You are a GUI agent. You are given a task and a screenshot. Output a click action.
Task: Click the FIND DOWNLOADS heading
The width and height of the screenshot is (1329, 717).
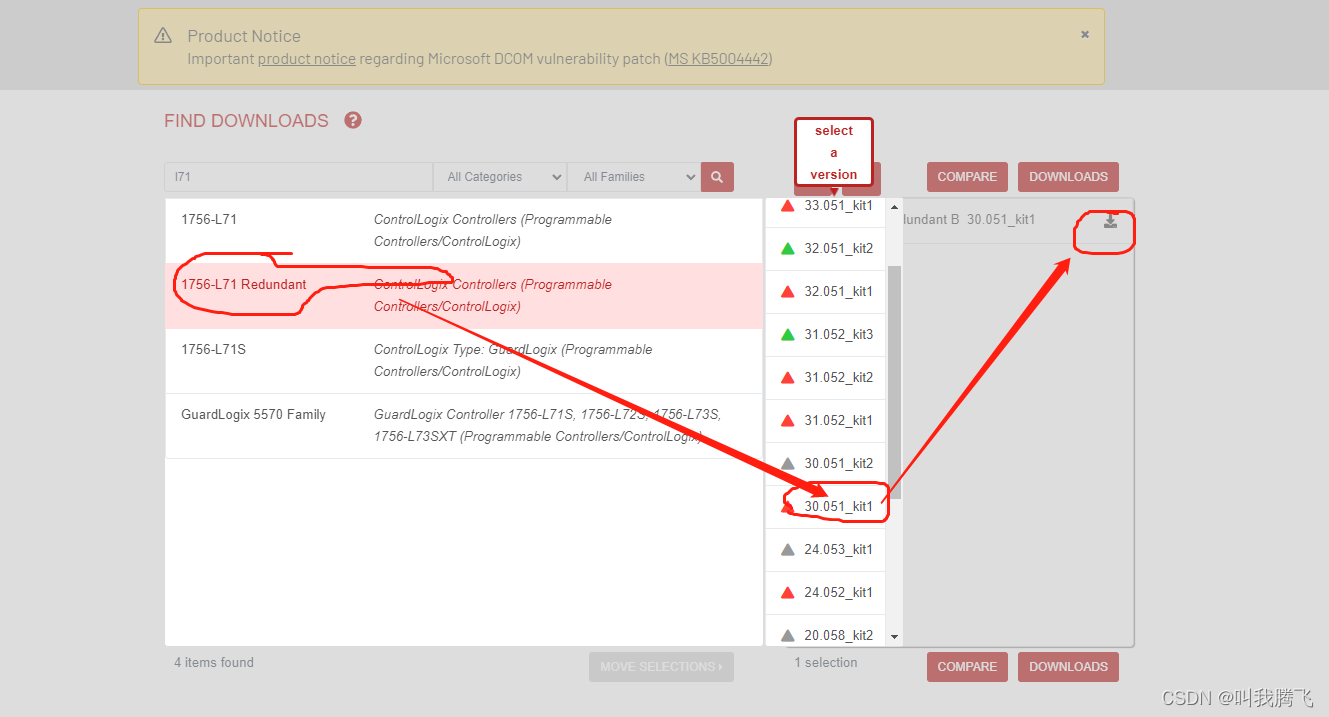pos(246,121)
